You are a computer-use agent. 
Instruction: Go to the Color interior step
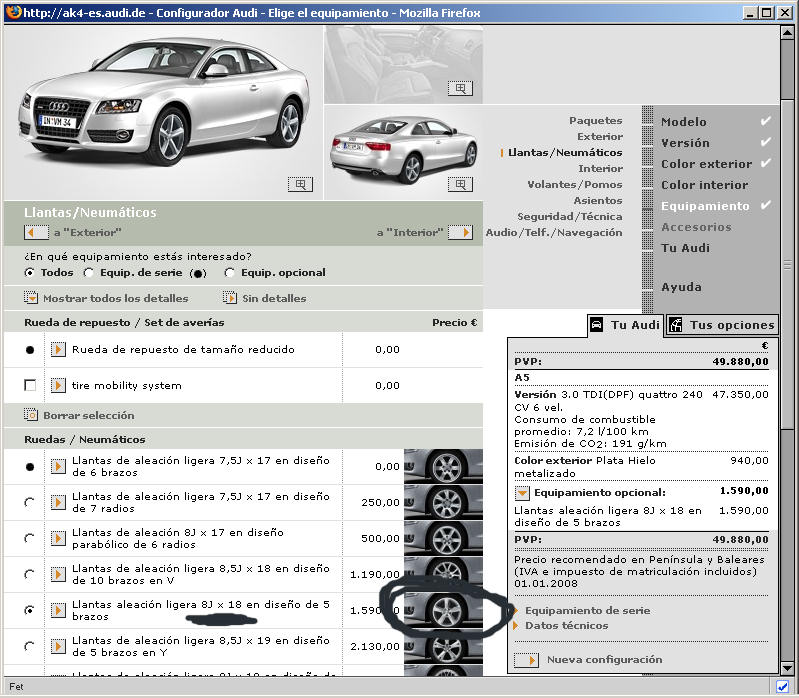[x=704, y=185]
